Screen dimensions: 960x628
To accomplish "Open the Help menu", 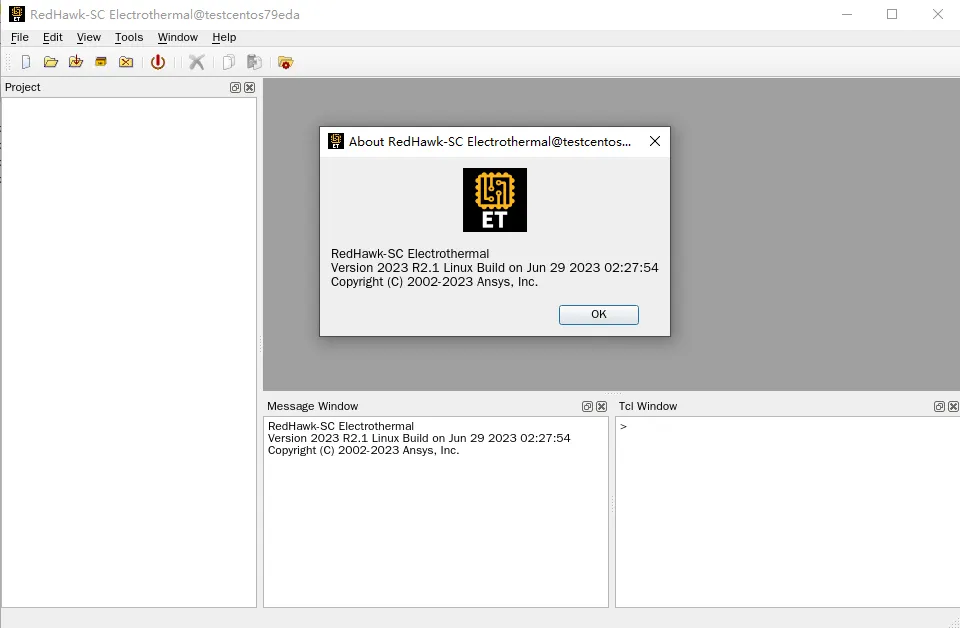I will (x=224, y=37).
